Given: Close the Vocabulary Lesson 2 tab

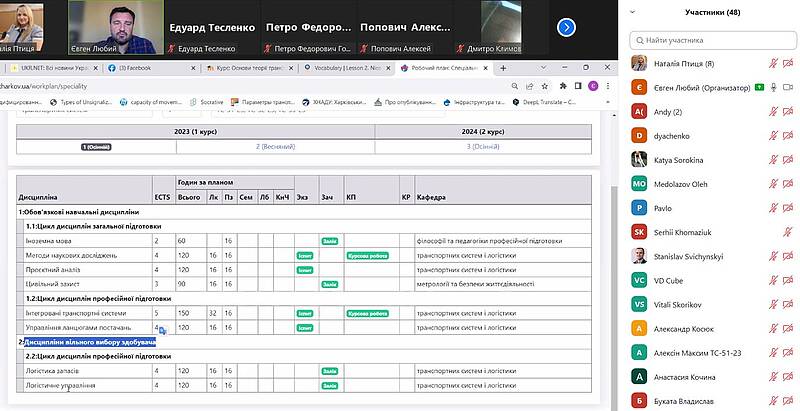Looking at the screenshot, I should click(x=388, y=68).
